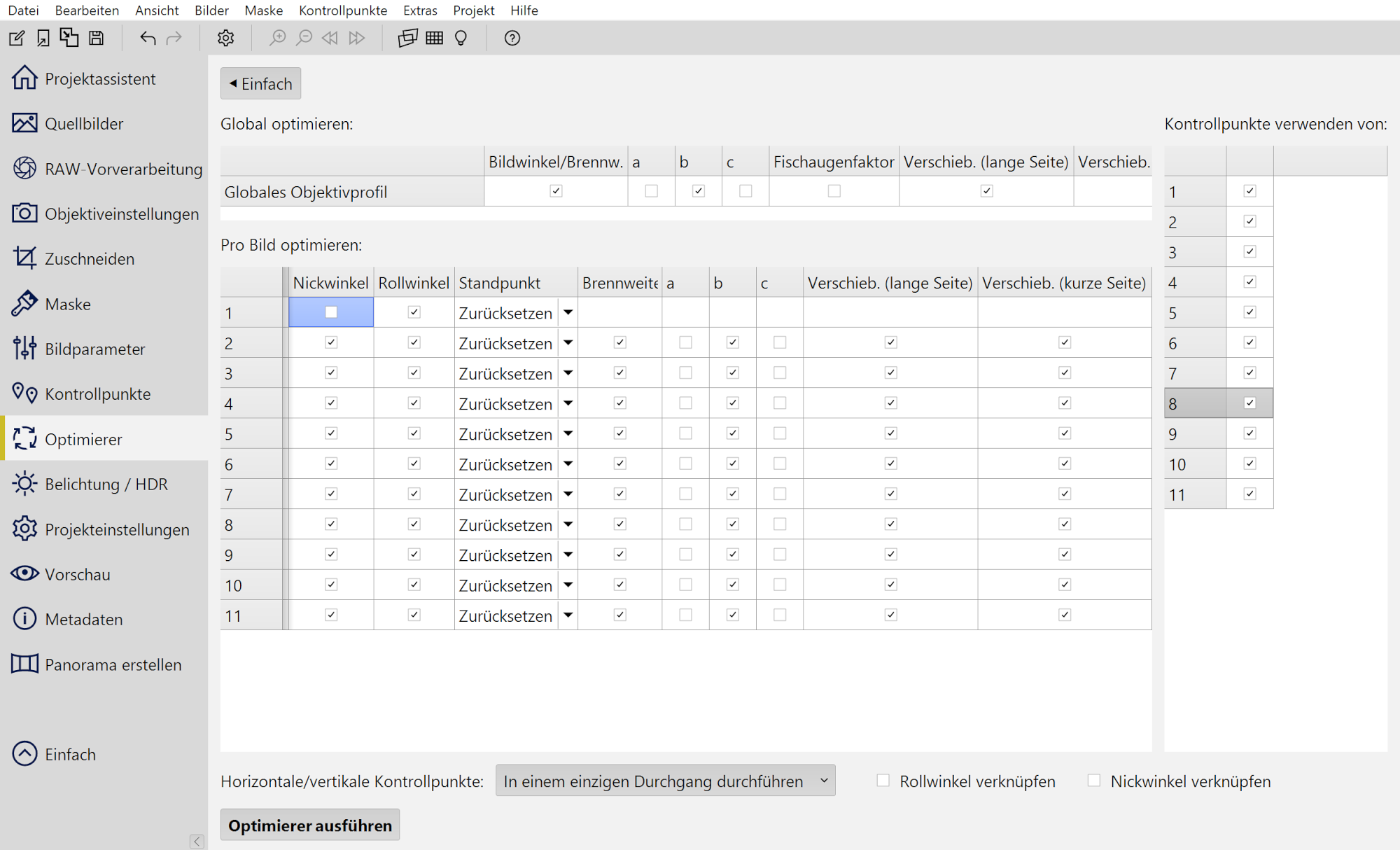Expand Standpunkt dropdown arrow for image 1
The width and height of the screenshot is (1400, 850).
pyautogui.click(x=568, y=312)
